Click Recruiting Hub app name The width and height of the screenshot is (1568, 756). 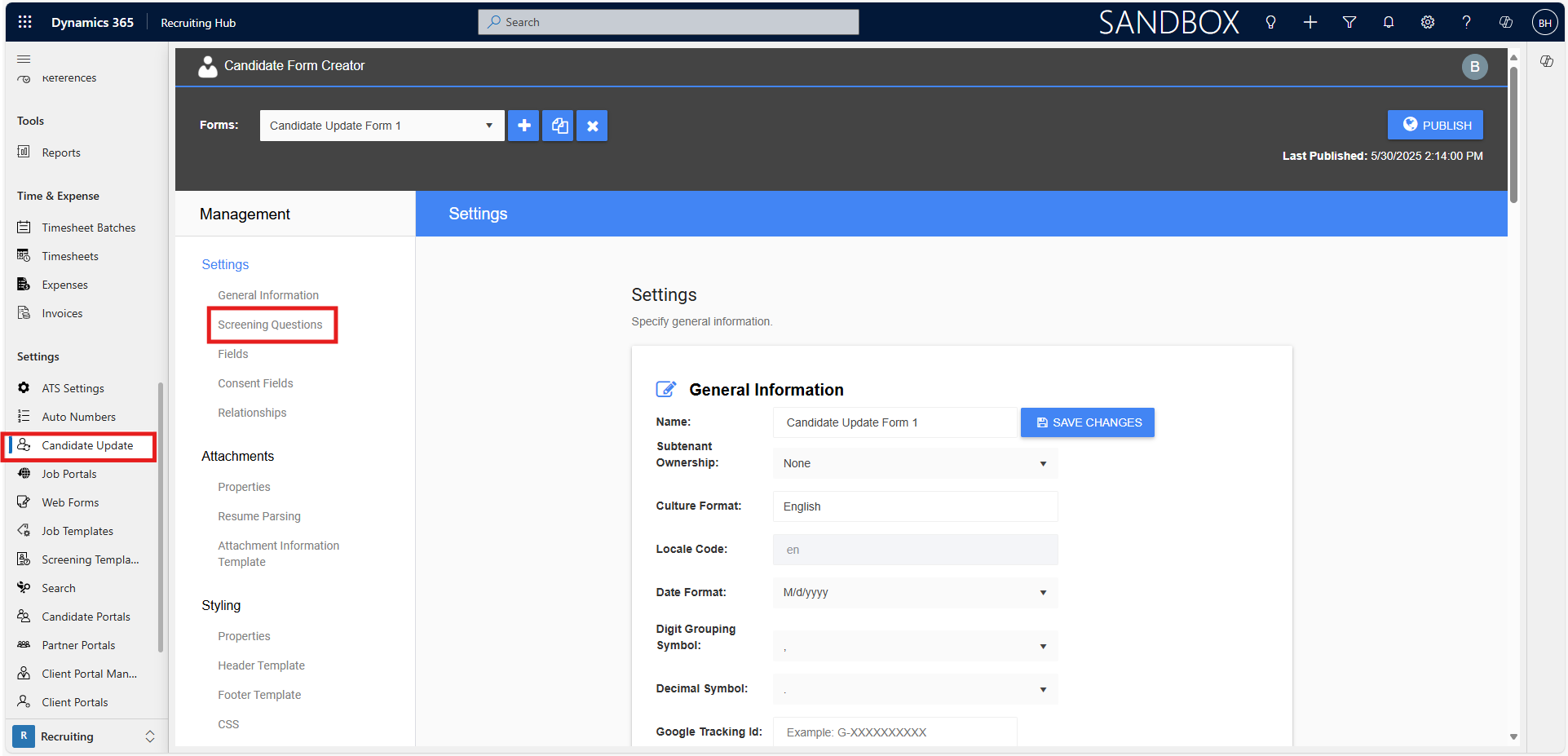coord(198,23)
